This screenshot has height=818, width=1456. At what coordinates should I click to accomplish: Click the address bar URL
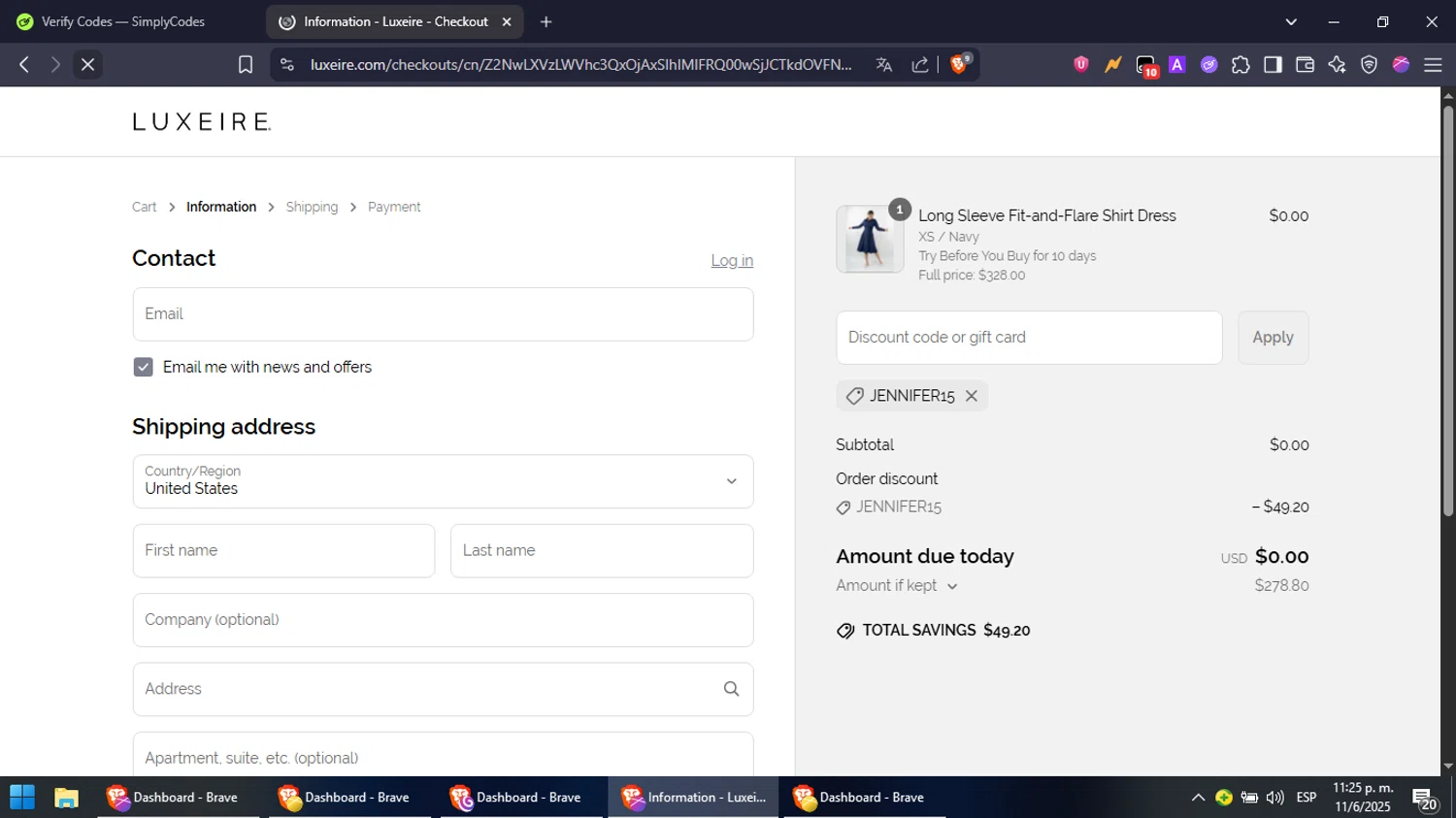(580, 65)
